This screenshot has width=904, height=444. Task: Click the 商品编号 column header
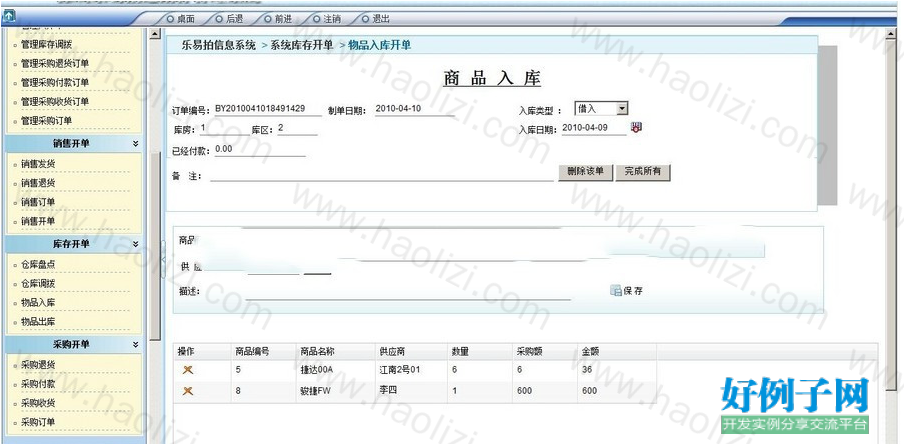click(x=252, y=351)
